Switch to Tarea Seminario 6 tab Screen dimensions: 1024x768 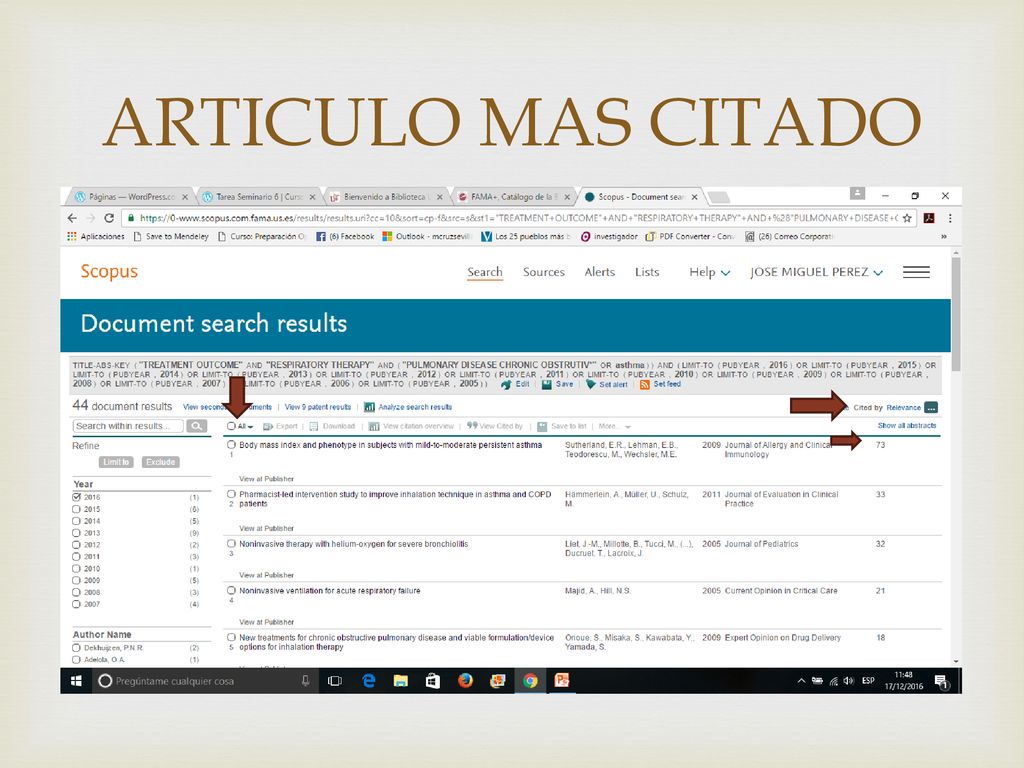(x=259, y=197)
